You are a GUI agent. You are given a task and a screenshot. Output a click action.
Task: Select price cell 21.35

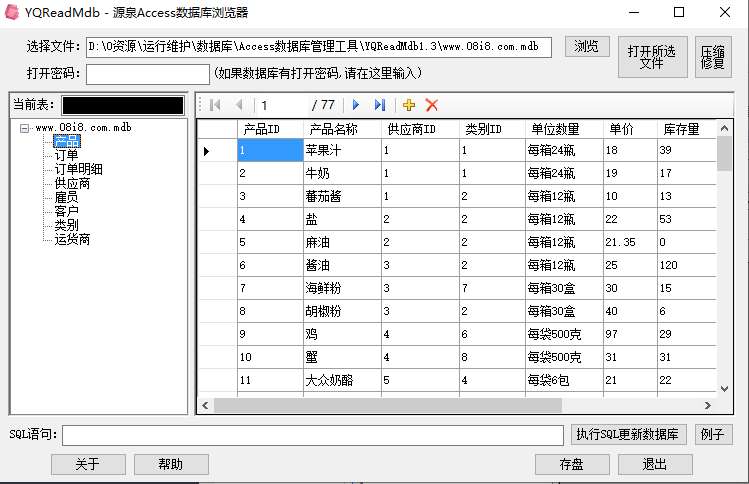(630, 242)
